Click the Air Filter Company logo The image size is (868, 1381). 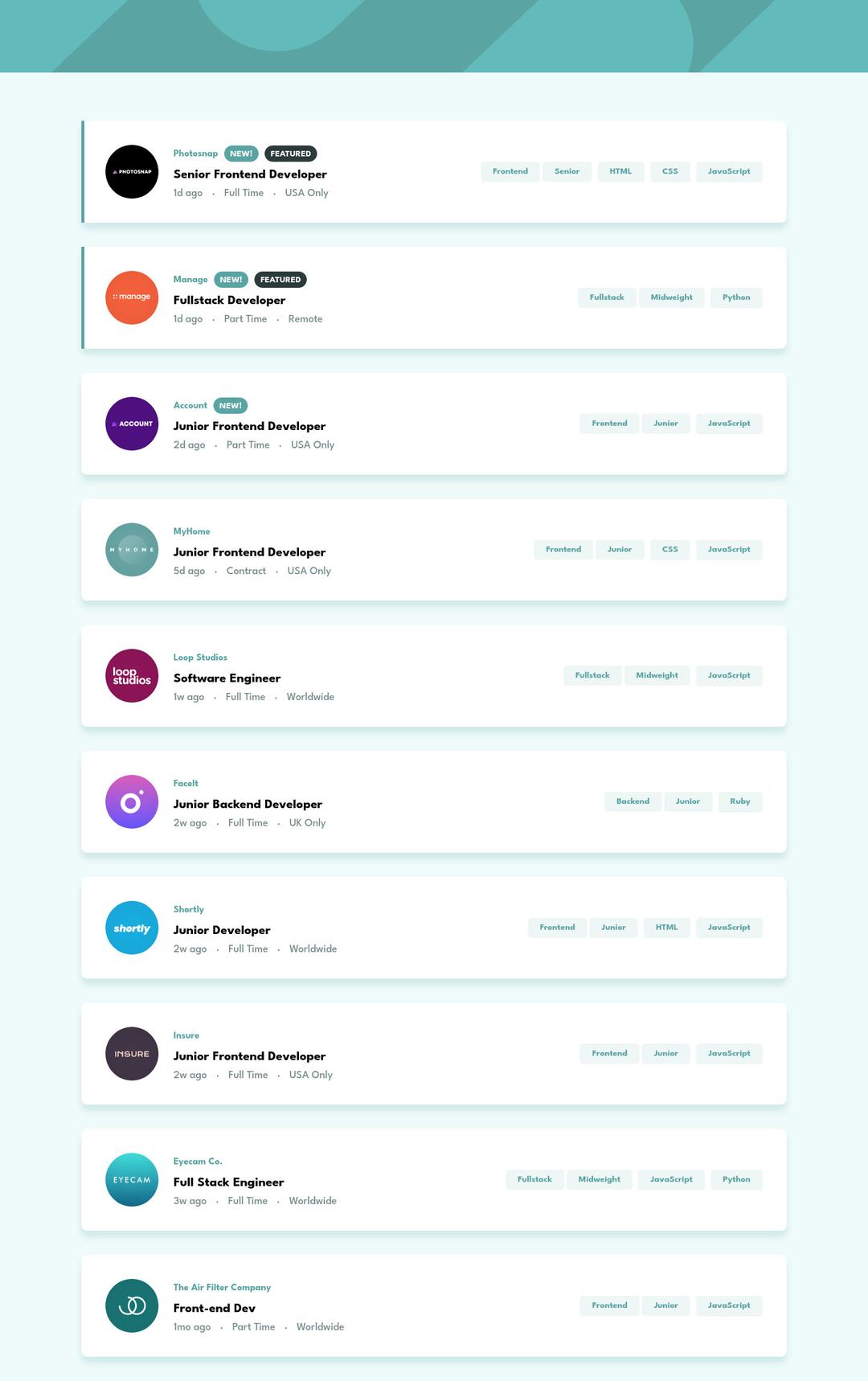(132, 1305)
